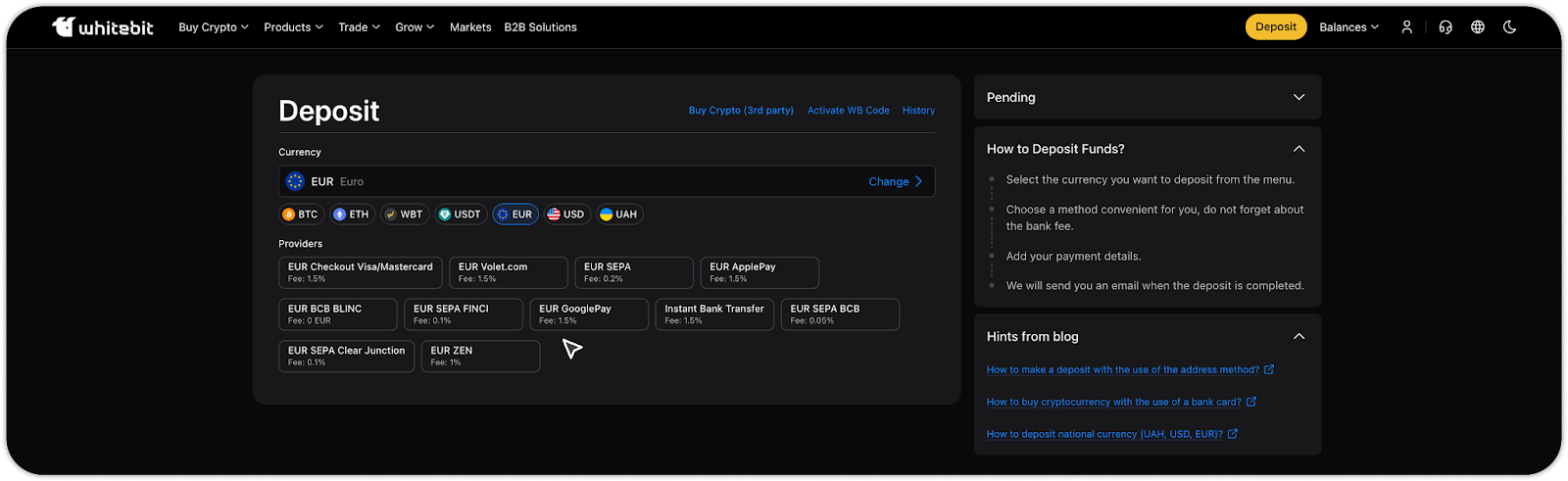Click Change in the currency field
This screenshot has height=481, width=1568.
click(895, 182)
